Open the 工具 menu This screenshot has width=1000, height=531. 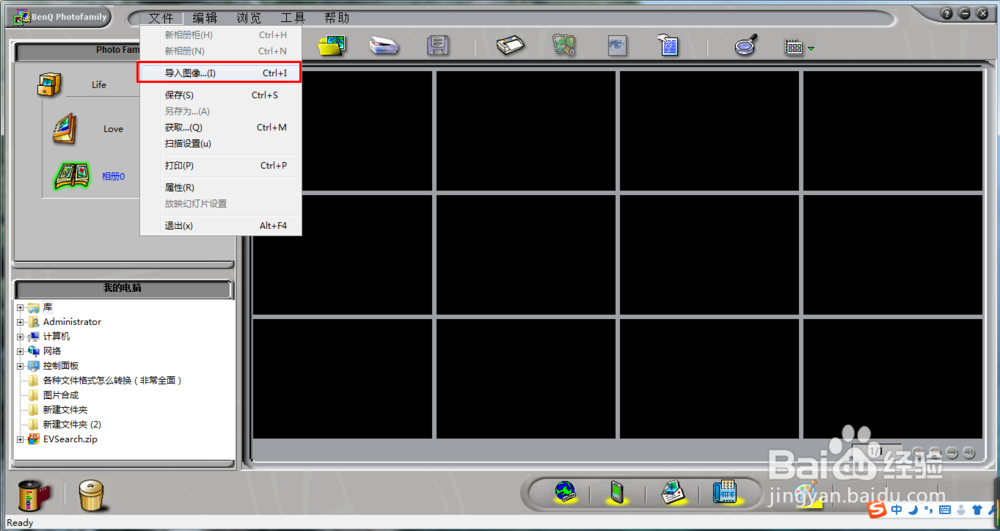293,18
